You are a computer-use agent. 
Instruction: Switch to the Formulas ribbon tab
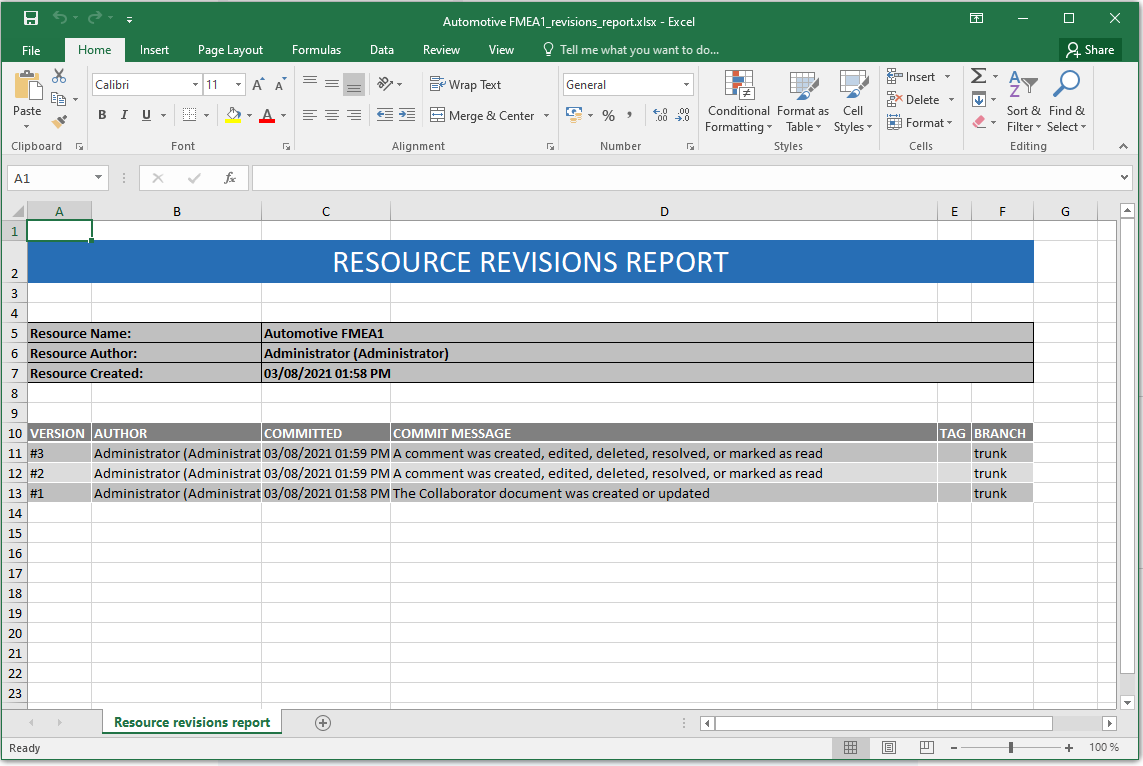[316, 49]
